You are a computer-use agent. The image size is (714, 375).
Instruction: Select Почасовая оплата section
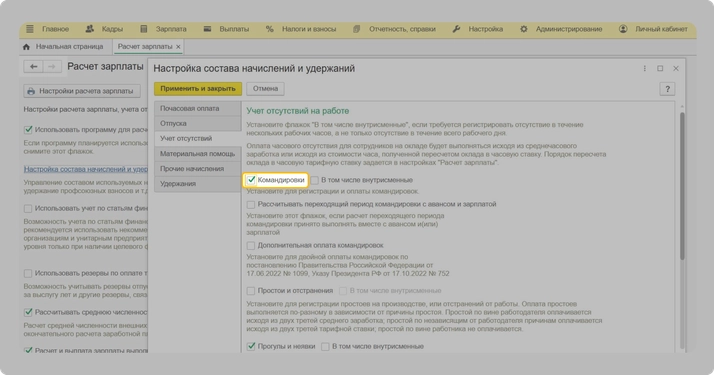coord(197,108)
